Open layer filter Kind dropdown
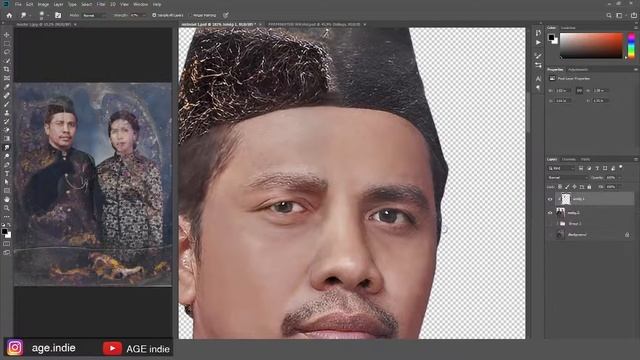 click(561, 168)
